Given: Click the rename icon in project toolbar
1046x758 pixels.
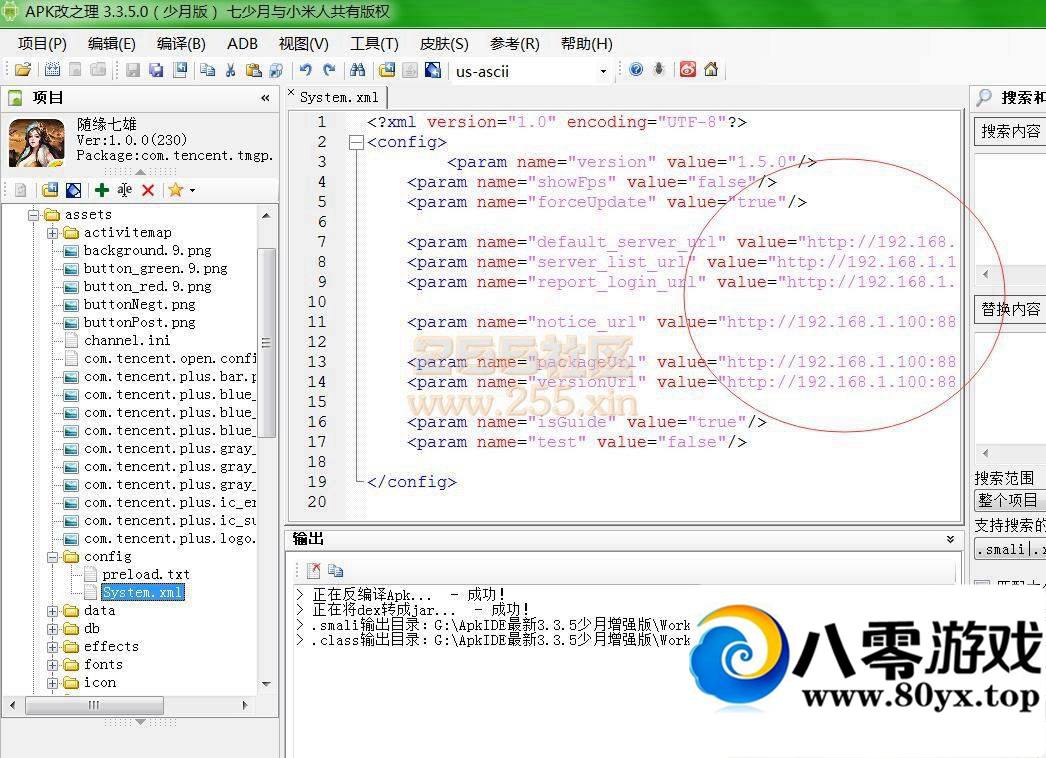Looking at the screenshot, I should [125, 190].
